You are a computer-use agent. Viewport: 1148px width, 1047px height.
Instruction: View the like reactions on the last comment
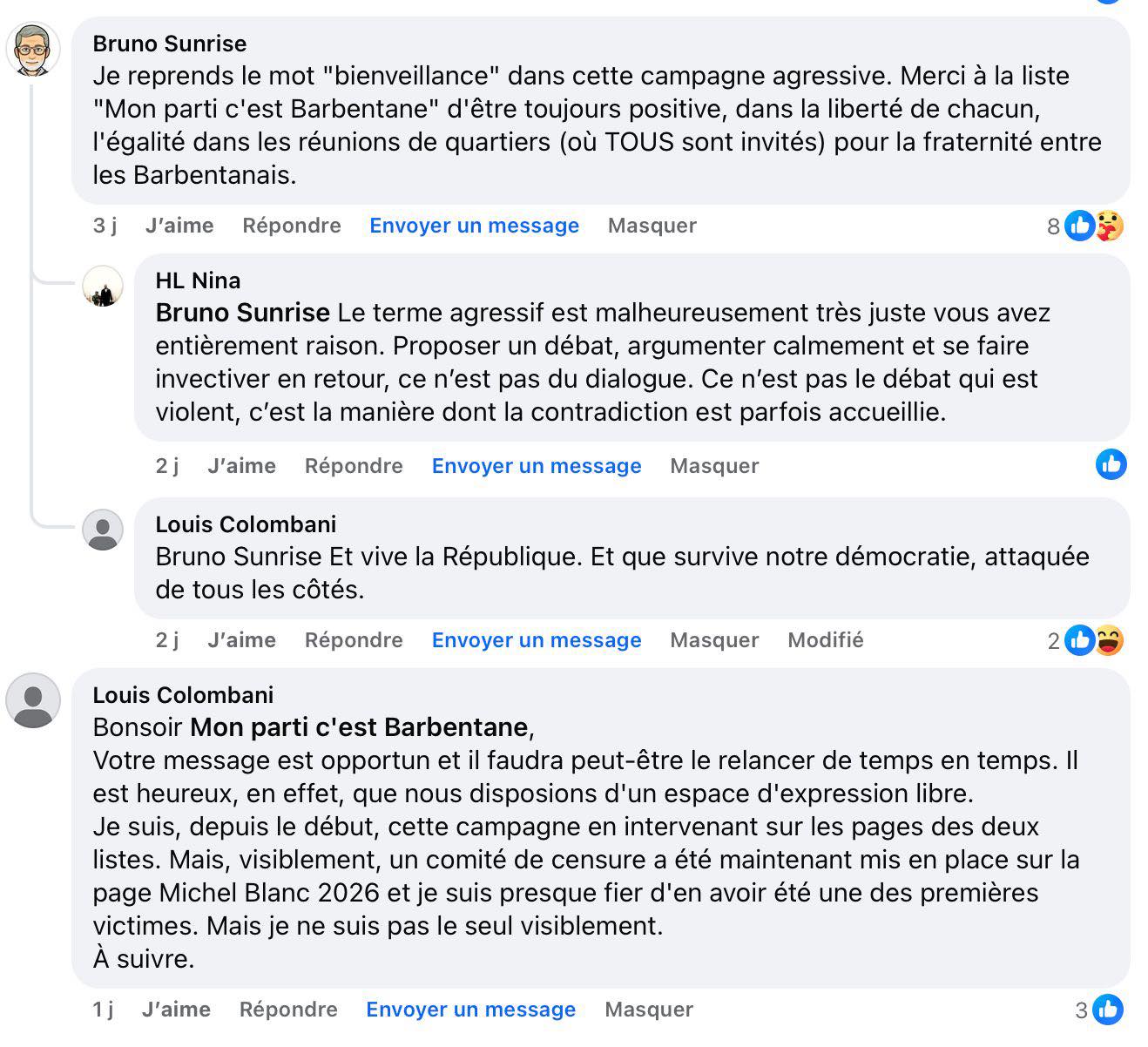[1107, 1010]
